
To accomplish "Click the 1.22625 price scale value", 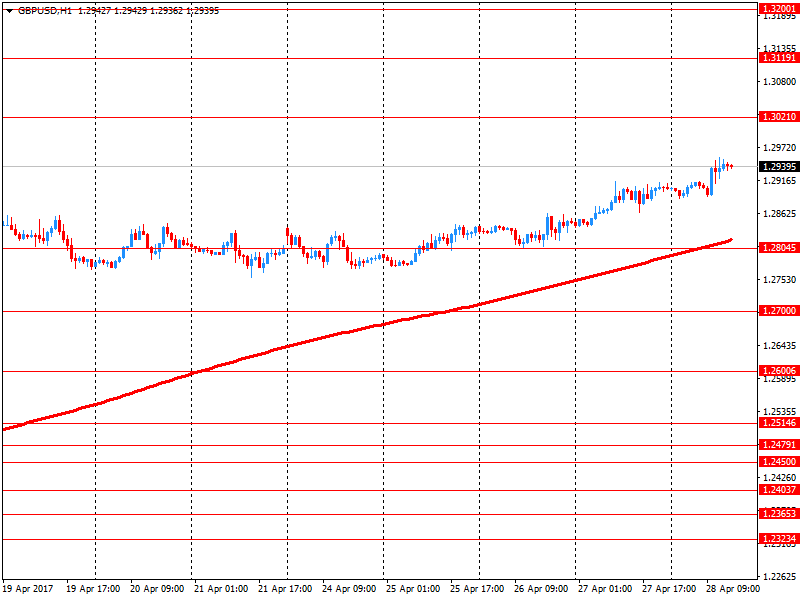I will (x=780, y=577).
